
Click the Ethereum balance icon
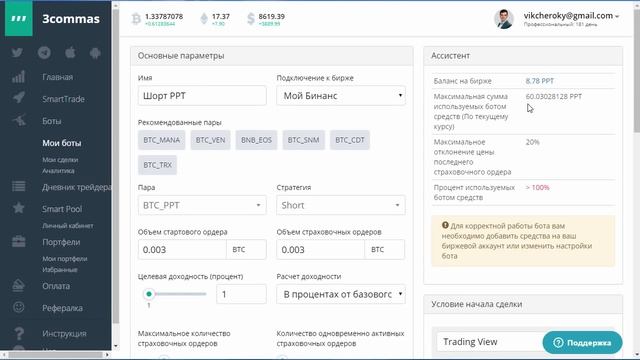coord(204,19)
